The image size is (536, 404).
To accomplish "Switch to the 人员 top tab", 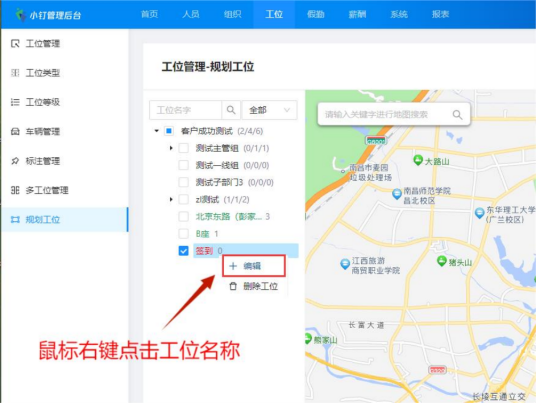I will click(191, 14).
